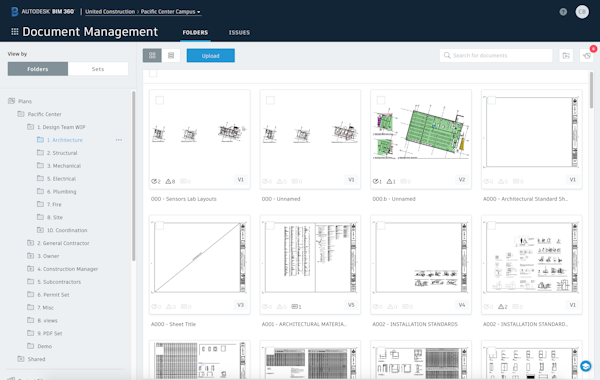Check the select-all checkbox above thumbnails
Viewport: 600px width, 380px height.
153,73
